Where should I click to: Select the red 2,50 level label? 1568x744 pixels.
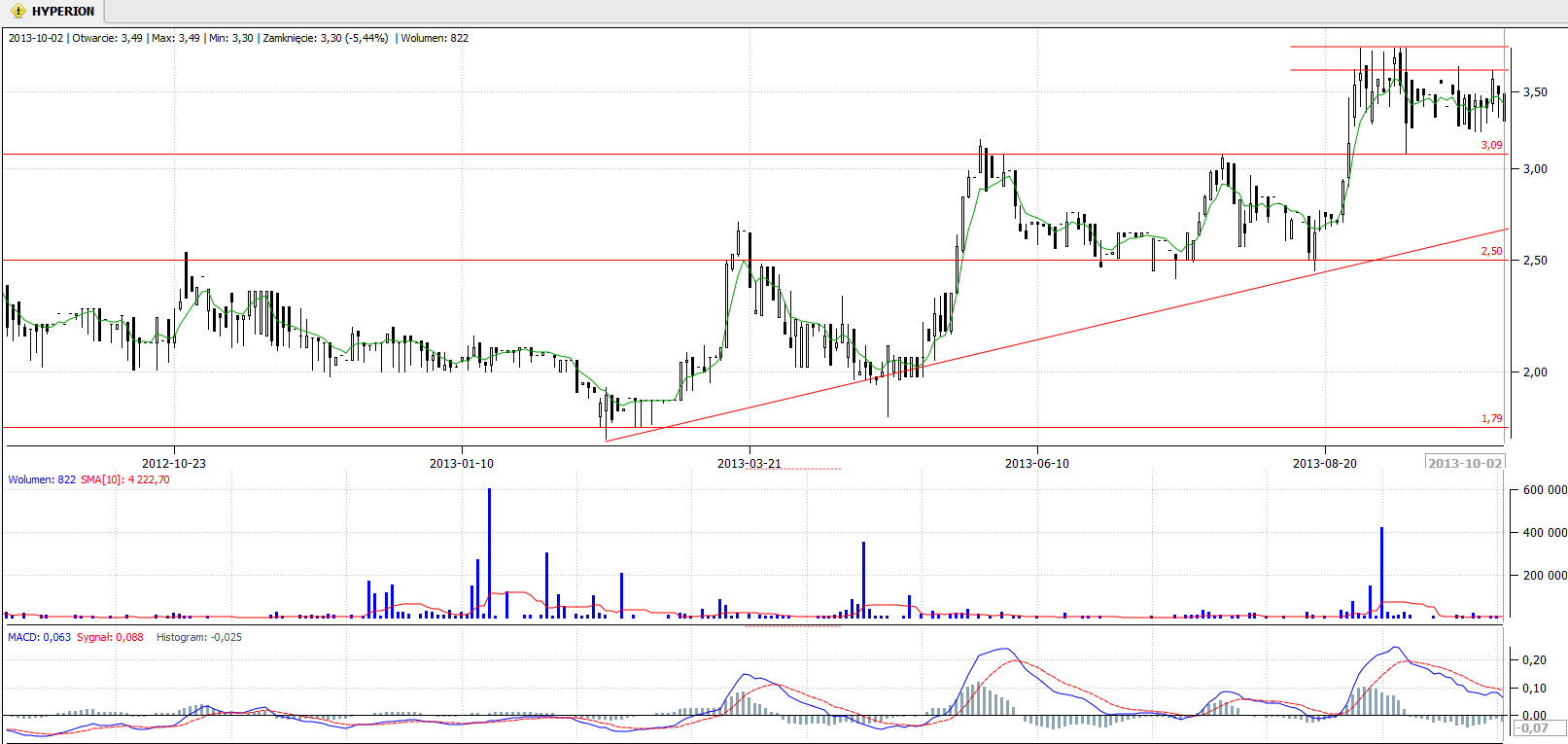1491,251
